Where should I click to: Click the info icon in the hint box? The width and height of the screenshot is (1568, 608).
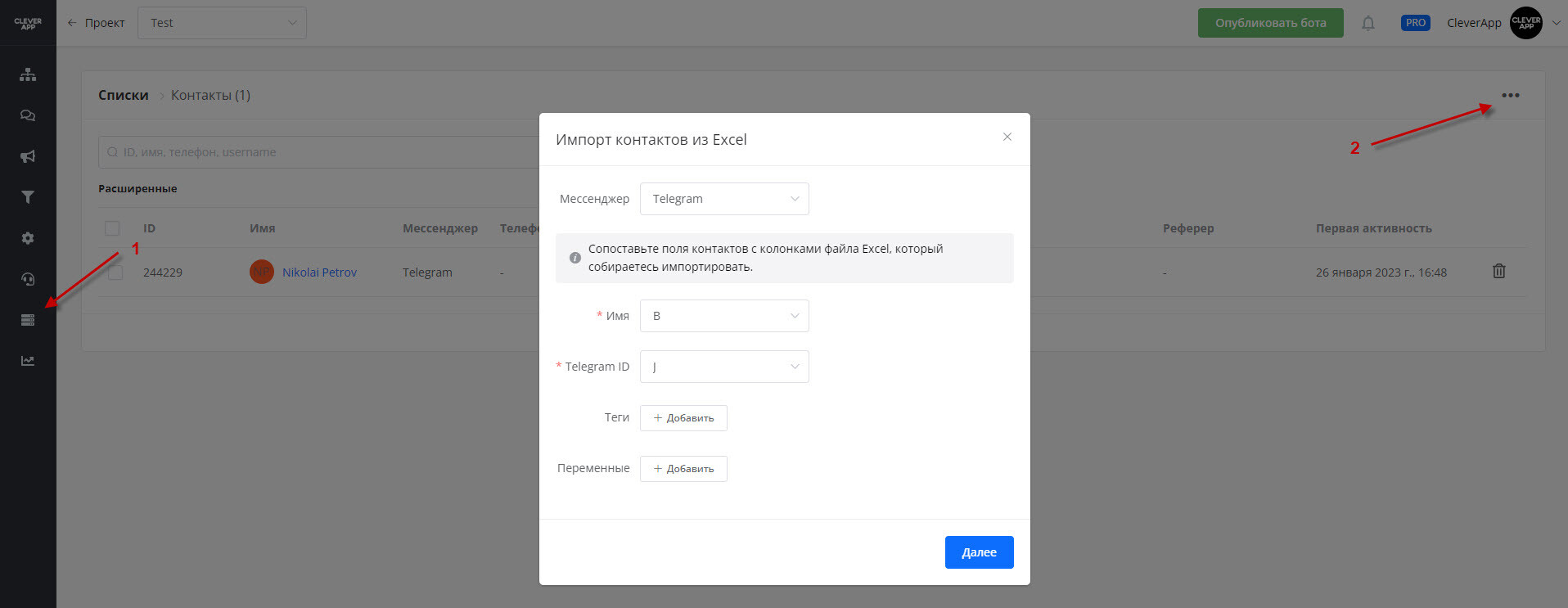[x=575, y=258]
